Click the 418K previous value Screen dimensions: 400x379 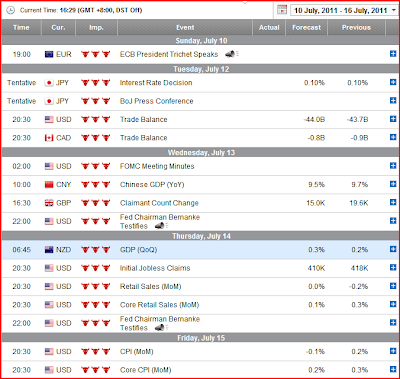(x=360, y=268)
